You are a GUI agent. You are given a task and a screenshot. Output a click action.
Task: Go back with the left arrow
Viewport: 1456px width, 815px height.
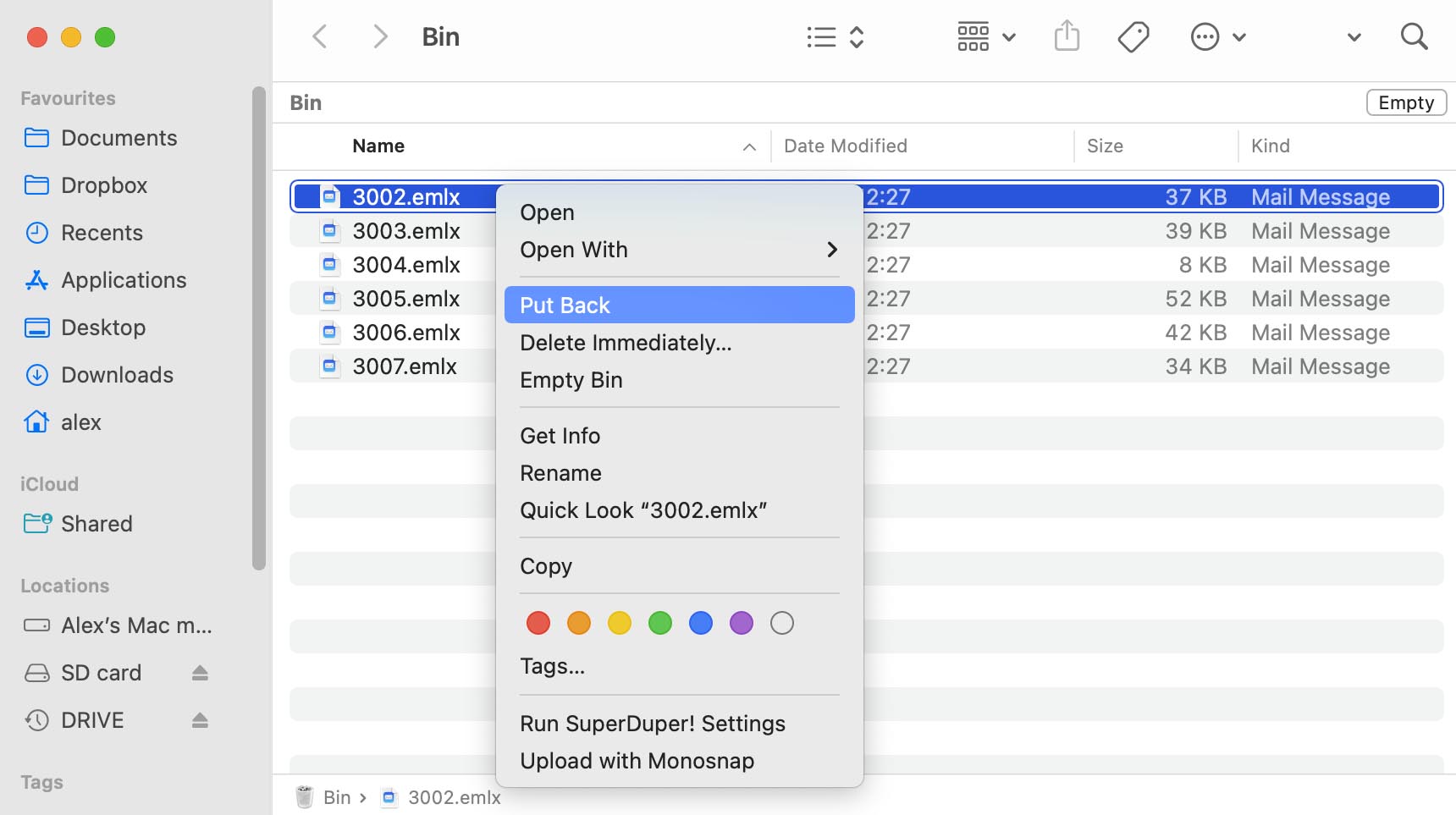[x=320, y=36]
